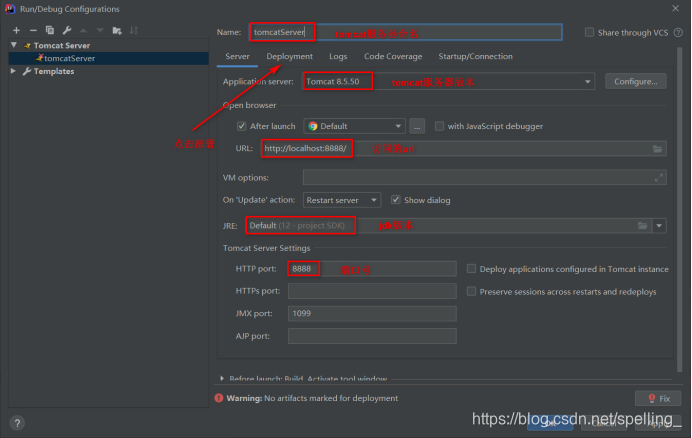Create a new folder with the folder icon
The image size is (692, 438).
[117, 30]
